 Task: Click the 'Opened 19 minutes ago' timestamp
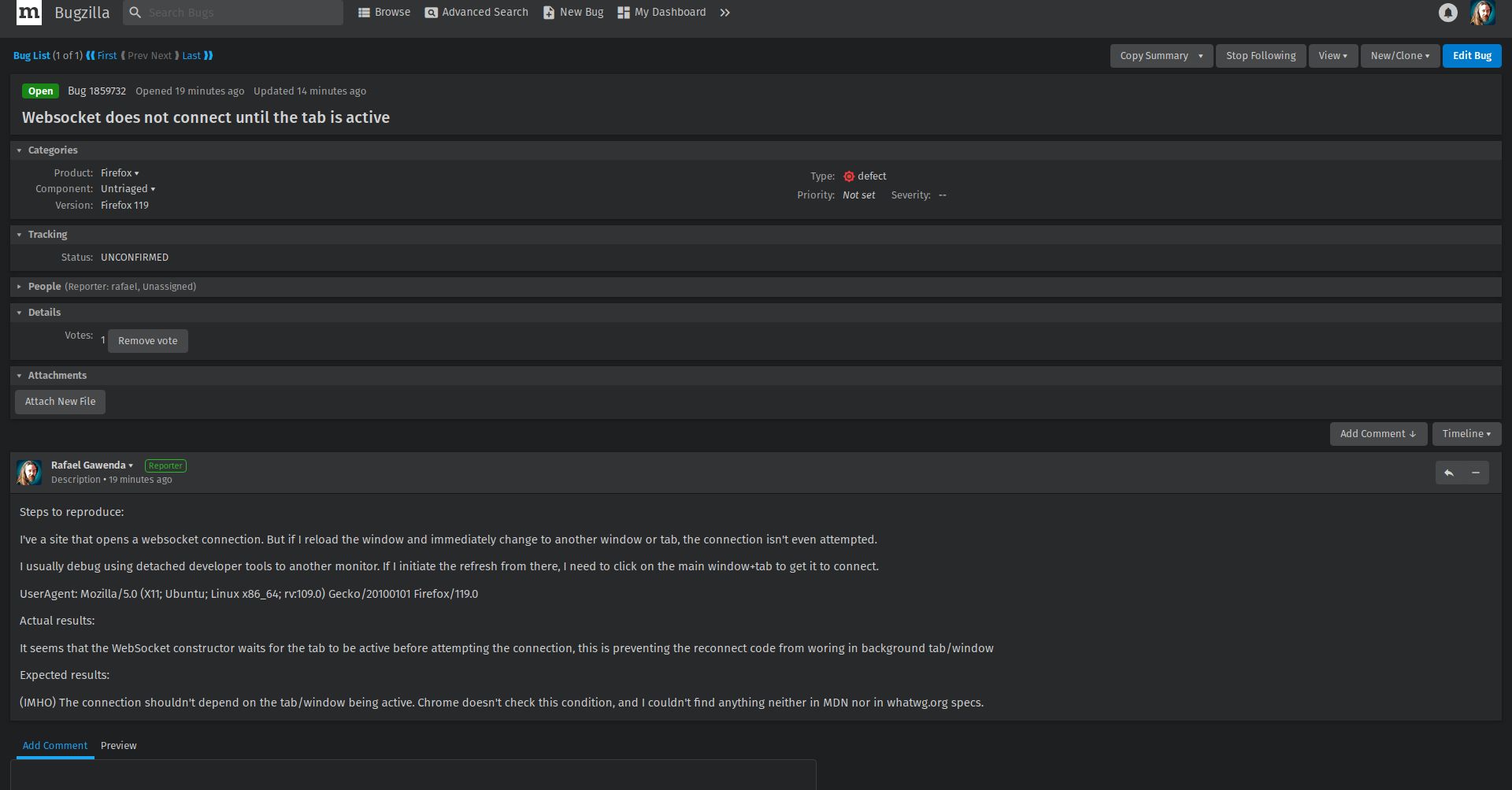click(190, 91)
